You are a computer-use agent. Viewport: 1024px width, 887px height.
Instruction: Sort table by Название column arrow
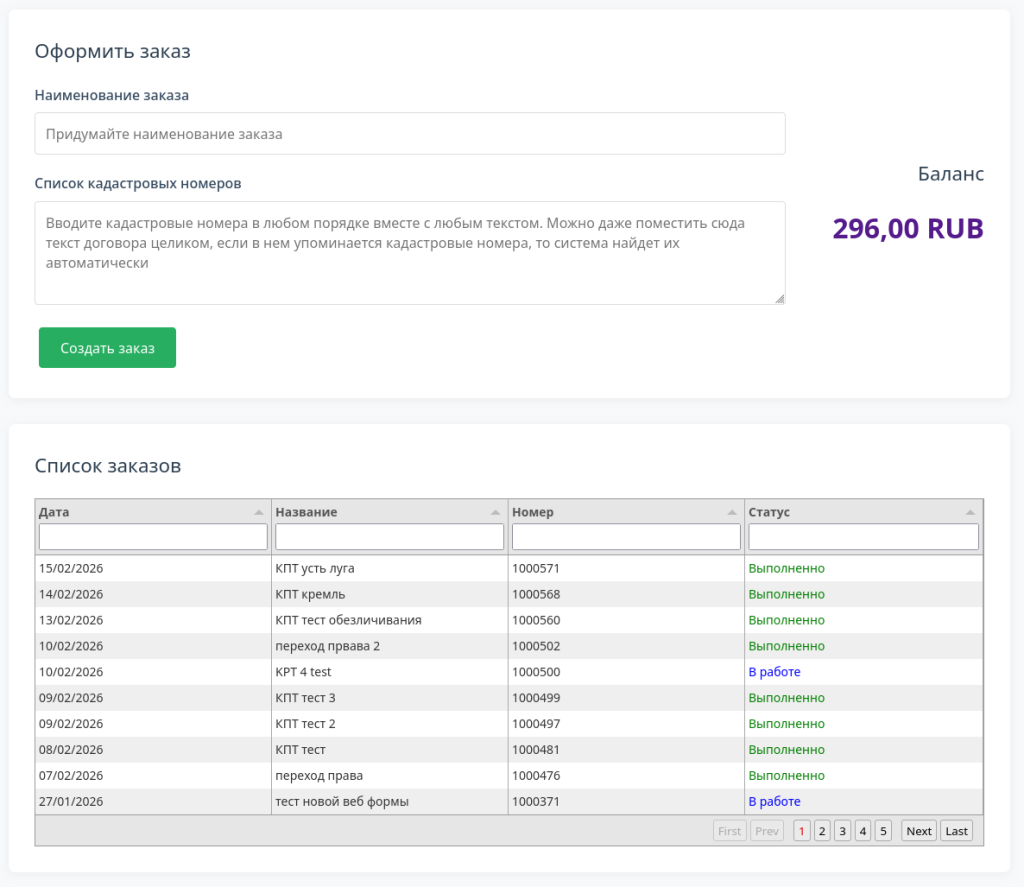coord(495,512)
